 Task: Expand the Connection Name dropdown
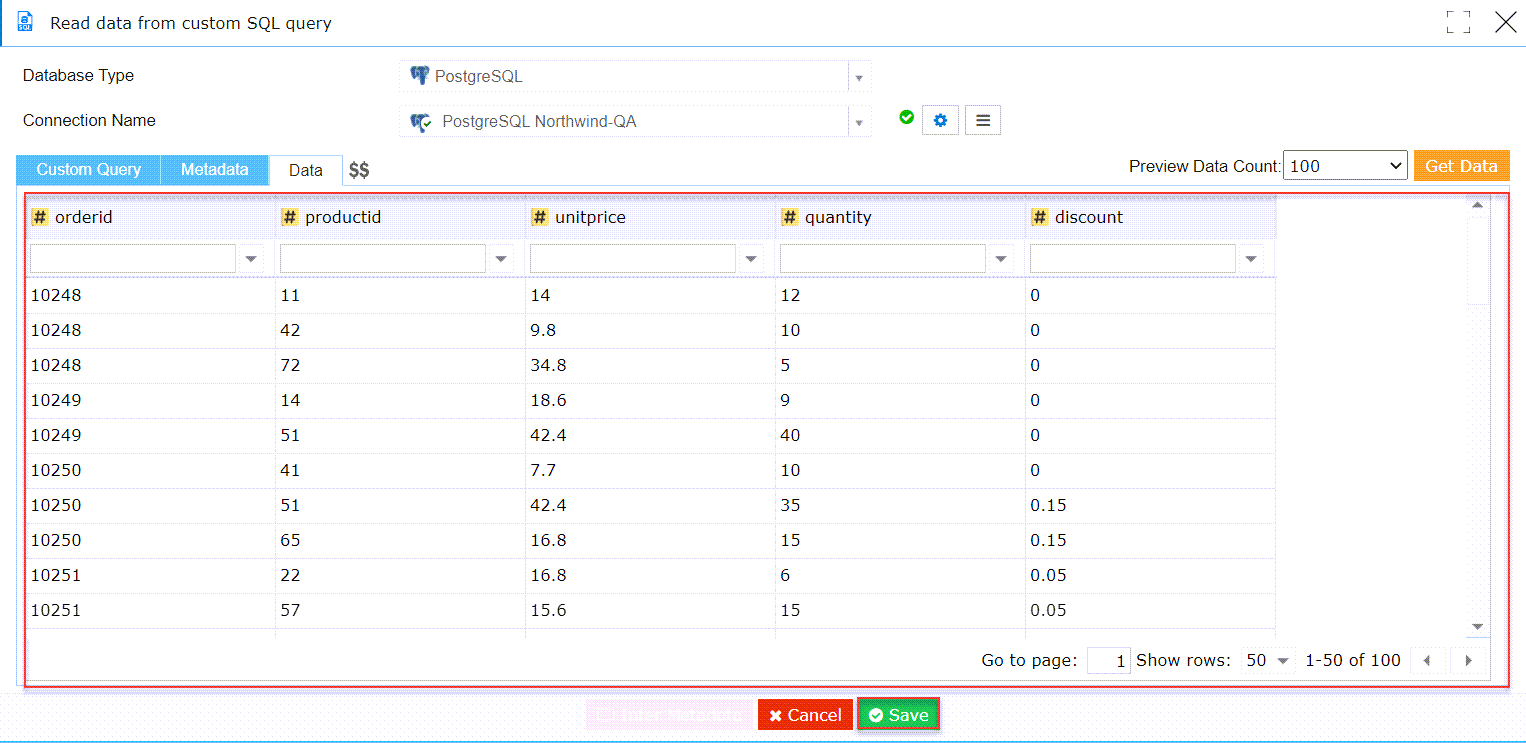859,123
